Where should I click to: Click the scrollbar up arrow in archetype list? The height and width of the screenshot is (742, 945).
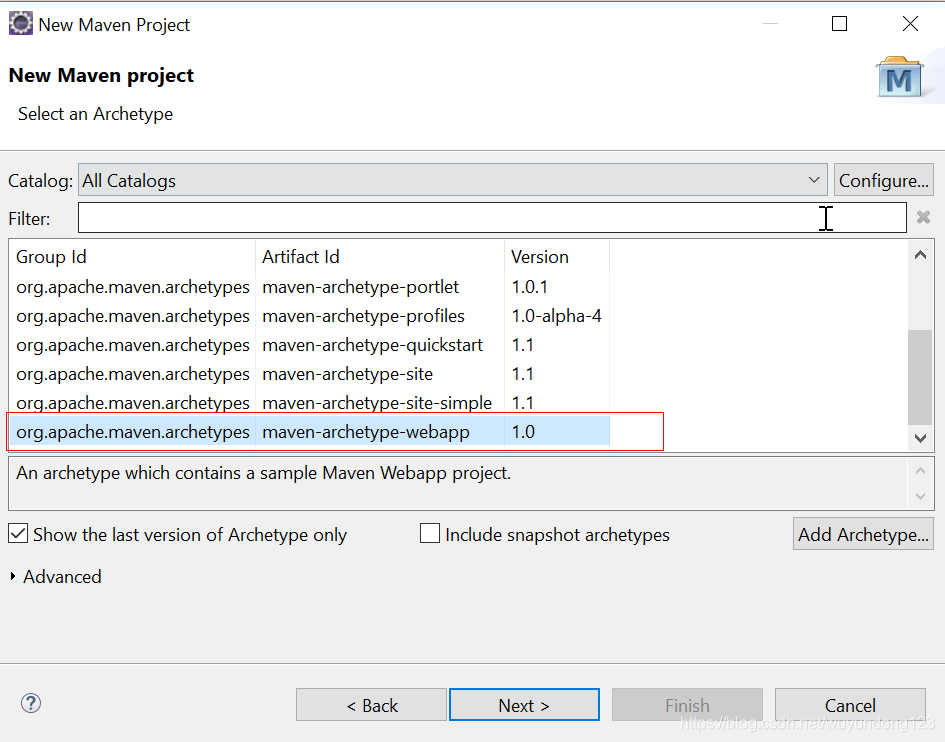coord(920,254)
